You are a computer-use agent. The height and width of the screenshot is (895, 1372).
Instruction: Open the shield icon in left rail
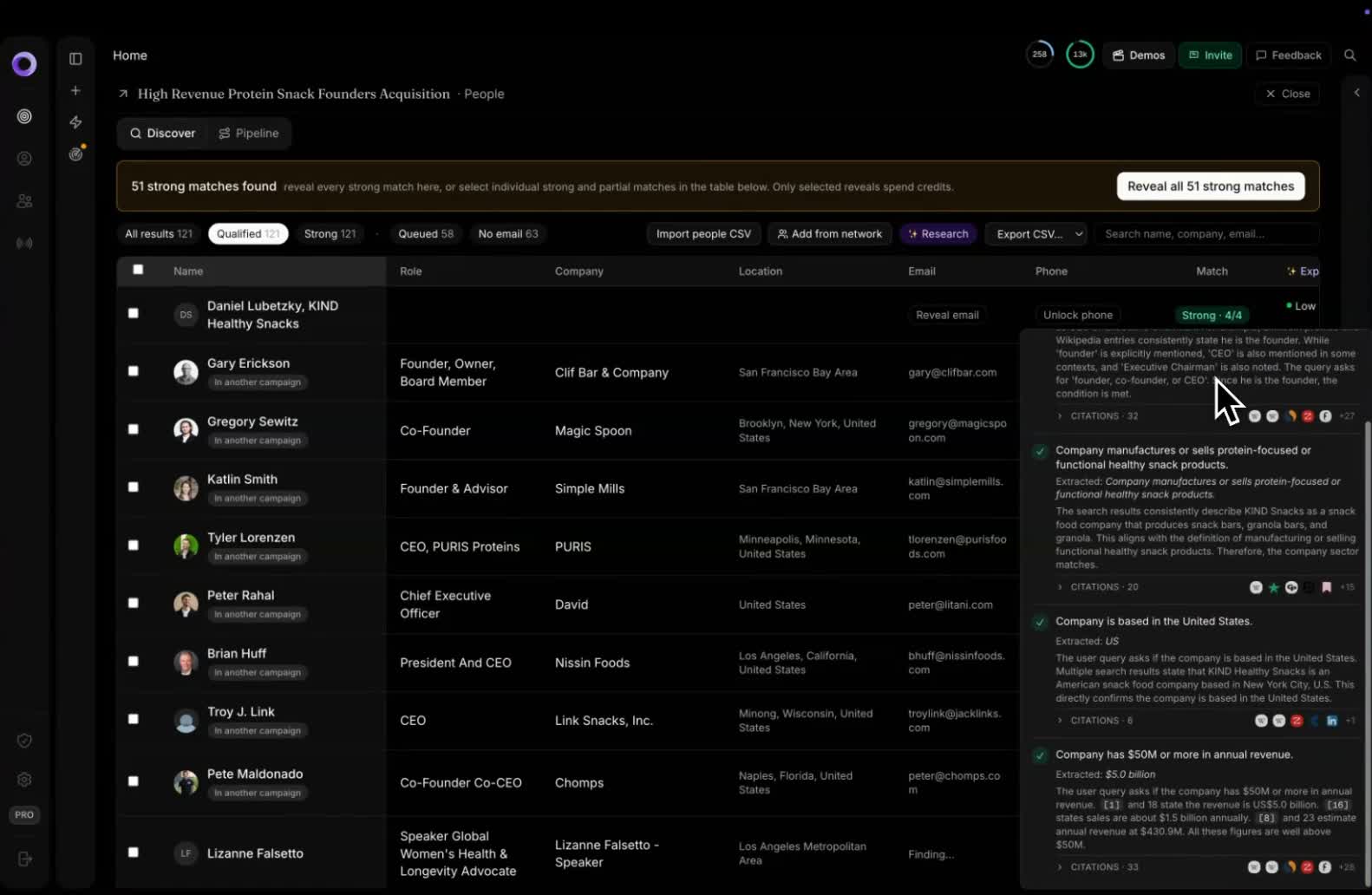point(24,741)
